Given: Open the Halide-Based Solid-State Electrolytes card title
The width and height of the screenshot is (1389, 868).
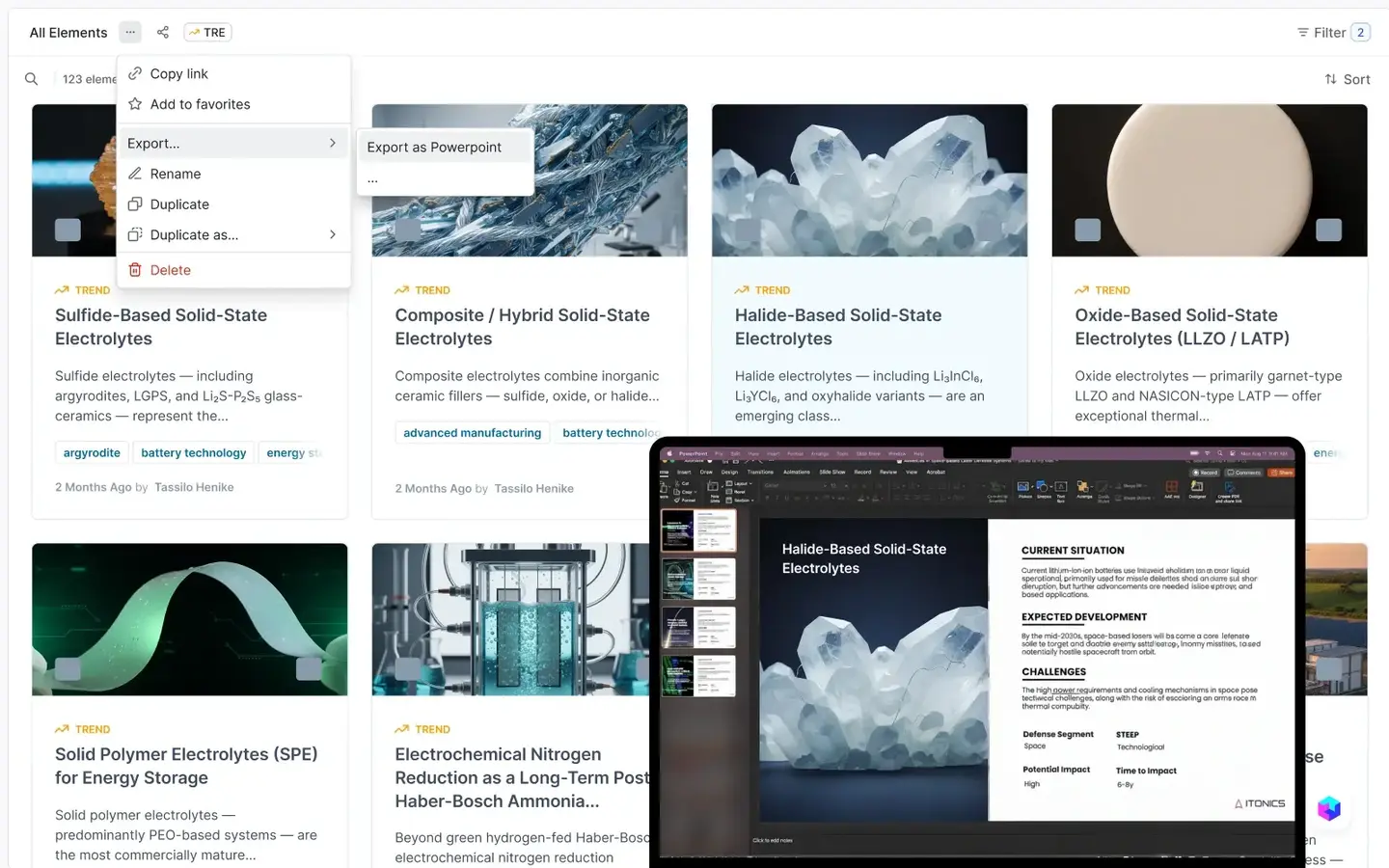Looking at the screenshot, I should point(838,327).
